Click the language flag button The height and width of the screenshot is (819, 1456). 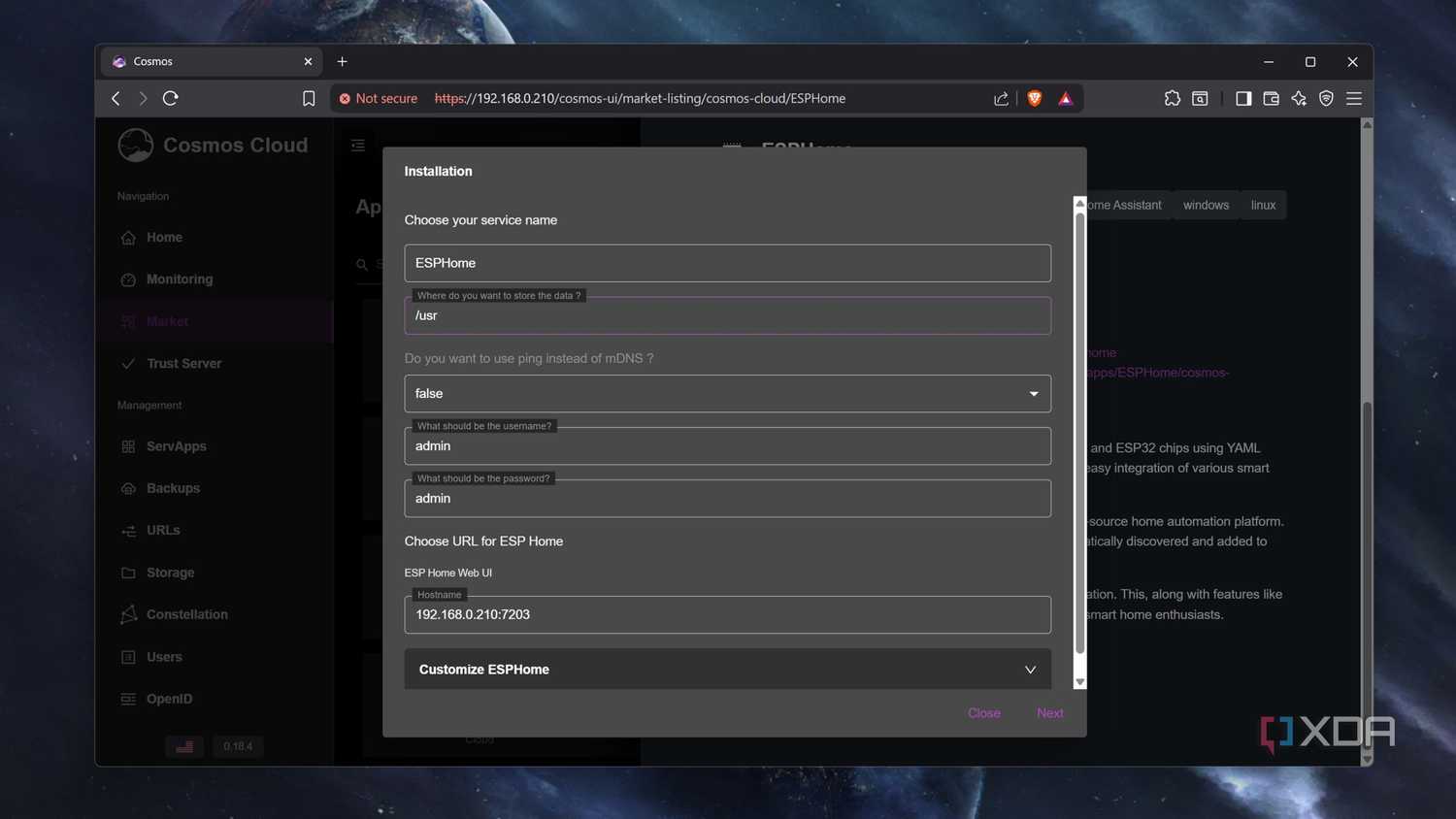point(184,746)
